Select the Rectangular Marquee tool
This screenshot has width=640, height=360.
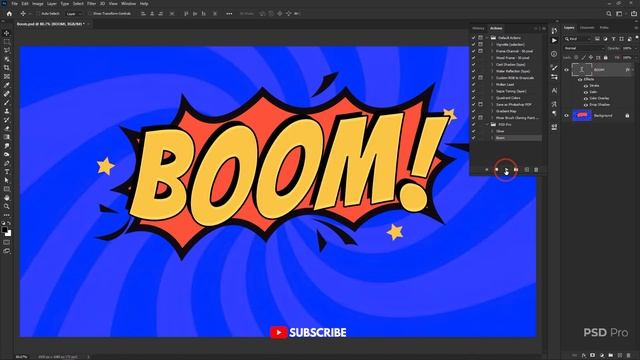click(x=7, y=42)
